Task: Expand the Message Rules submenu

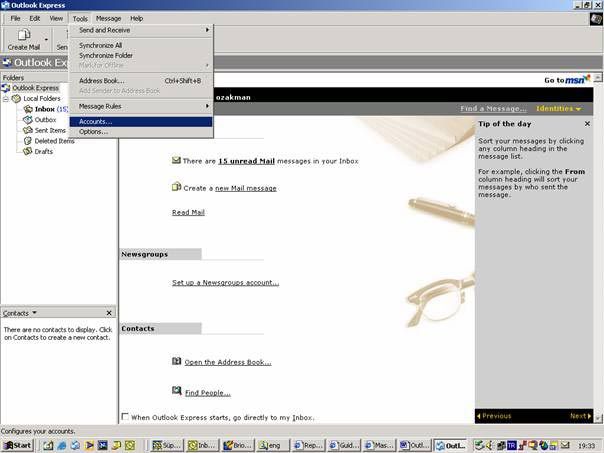Action: [x=141, y=106]
